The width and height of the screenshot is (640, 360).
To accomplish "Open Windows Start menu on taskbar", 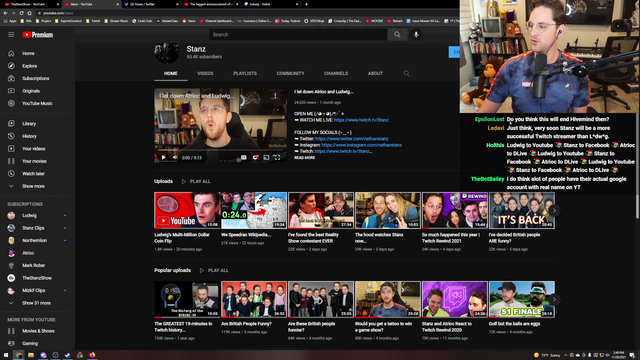I will 6,355.
